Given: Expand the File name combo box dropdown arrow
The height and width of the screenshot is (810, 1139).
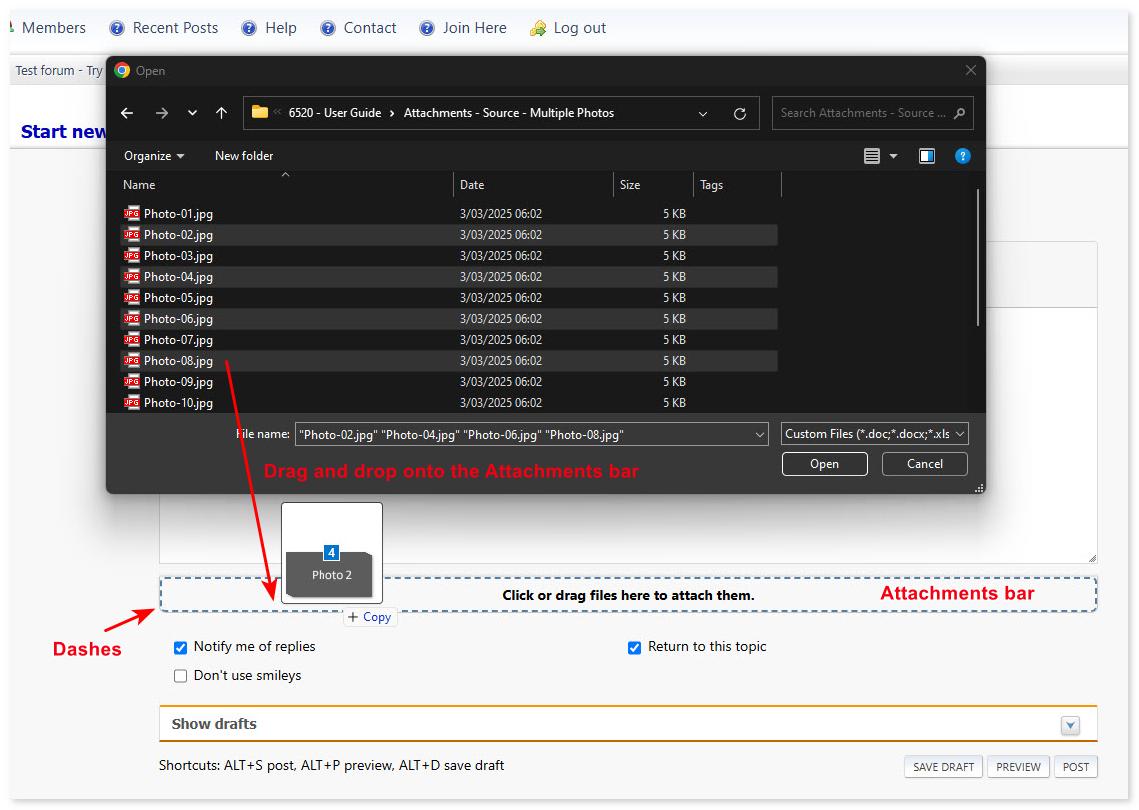Looking at the screenshot, I should point(761,433).
